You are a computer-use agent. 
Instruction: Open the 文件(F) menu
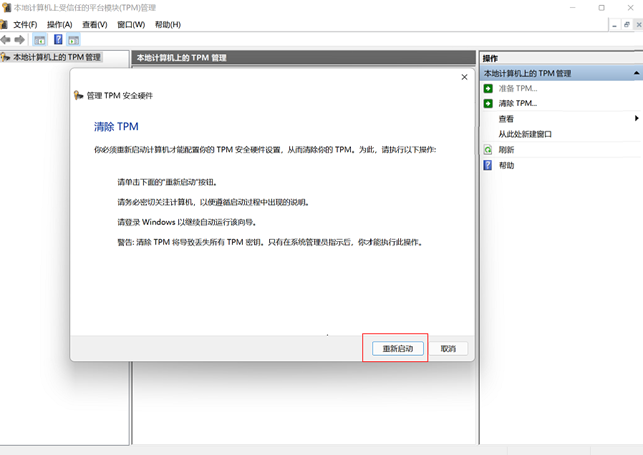click(25, 24)
